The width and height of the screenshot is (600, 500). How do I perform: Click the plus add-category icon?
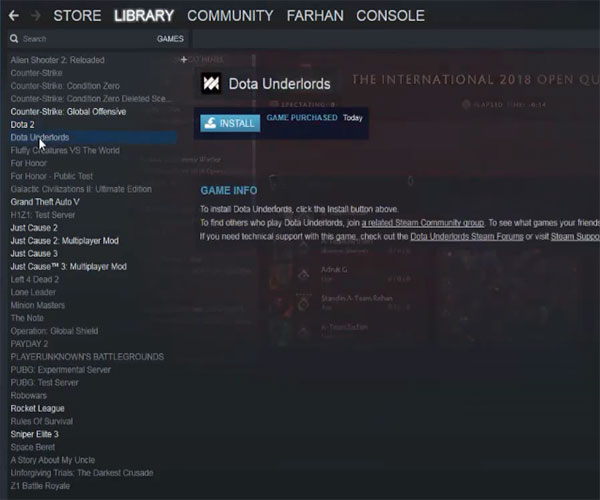184,60
